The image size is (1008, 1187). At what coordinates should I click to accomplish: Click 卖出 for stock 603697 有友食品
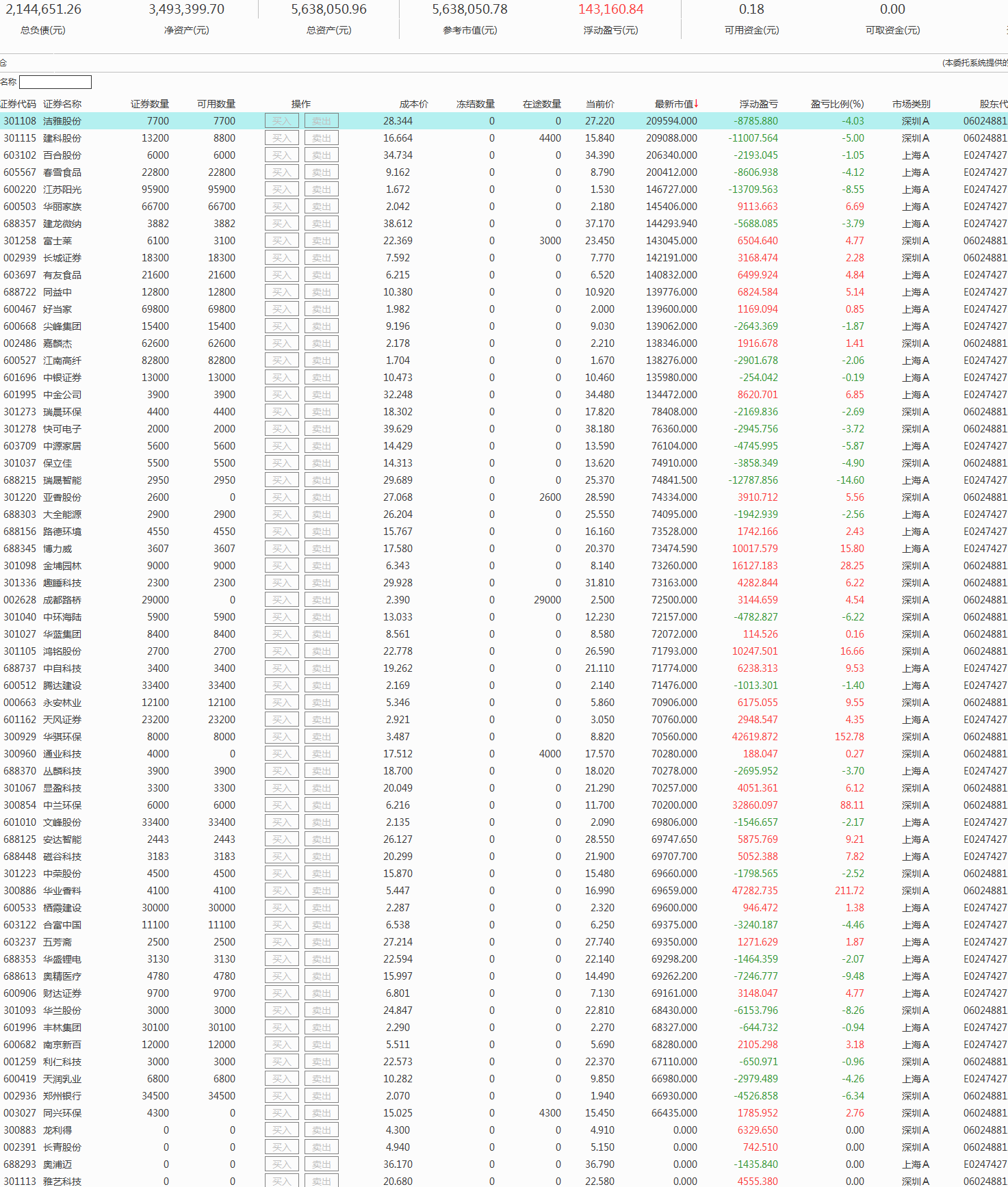[322, 275]
